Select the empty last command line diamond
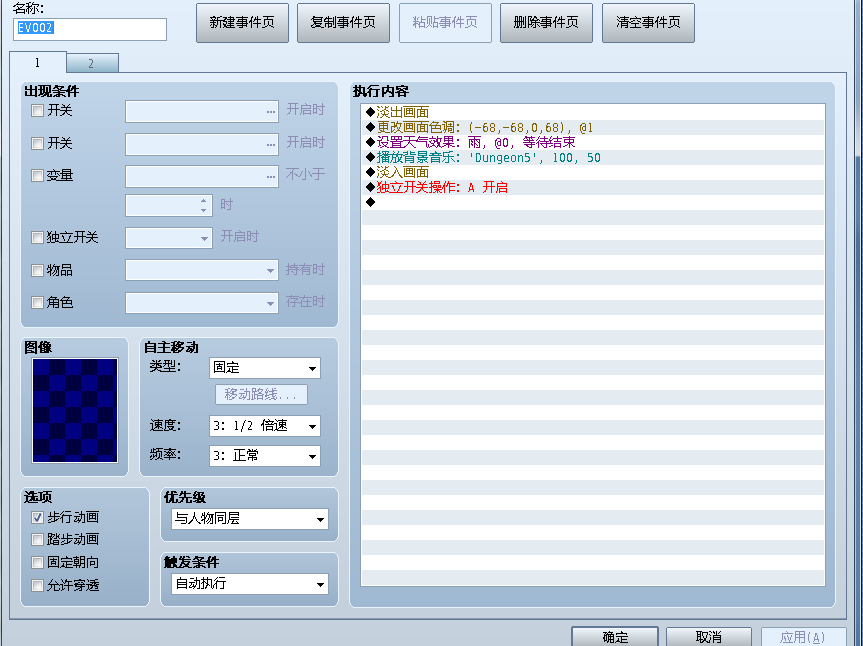 tap(370, 202)
